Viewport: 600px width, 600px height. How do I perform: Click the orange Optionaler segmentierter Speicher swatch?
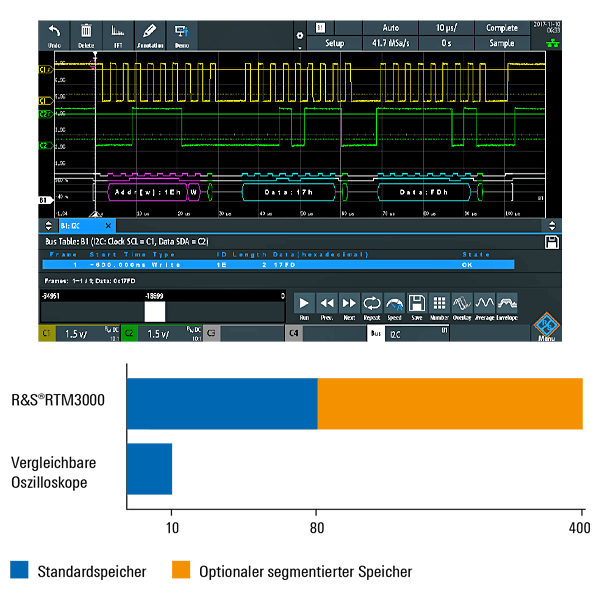click(x=181, y=570)
